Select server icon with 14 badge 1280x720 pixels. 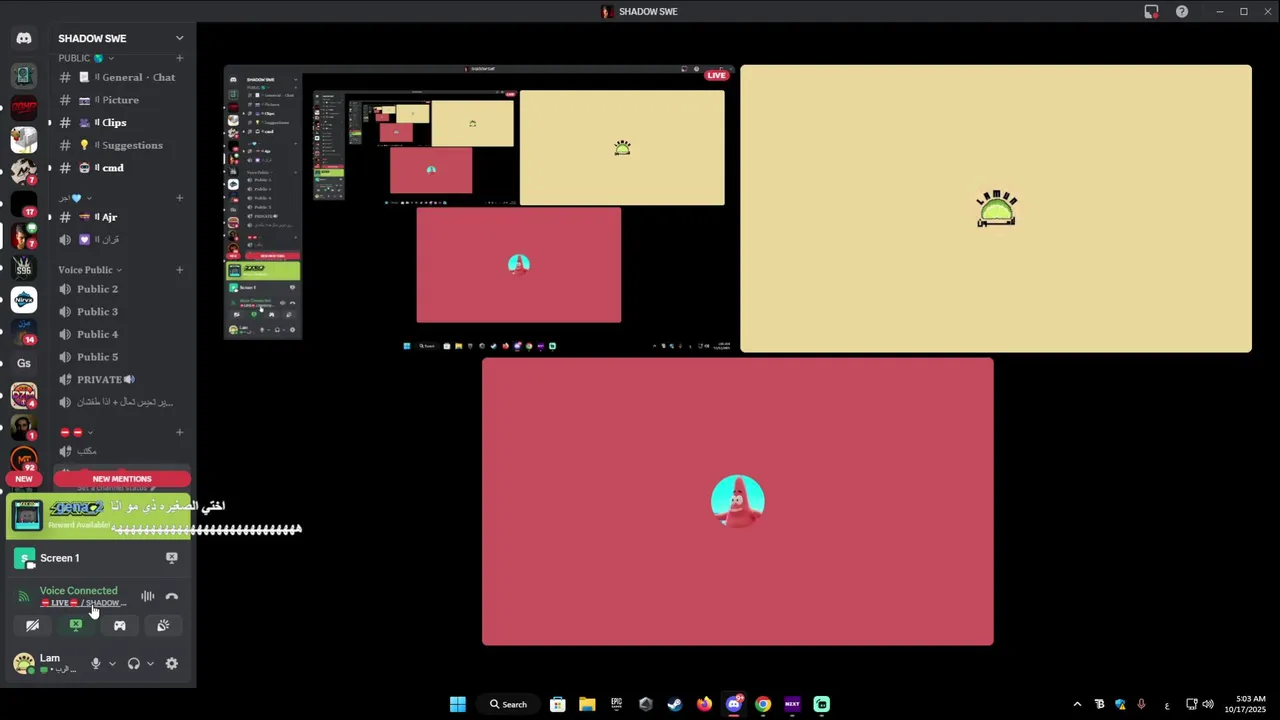tap(24, 331)
